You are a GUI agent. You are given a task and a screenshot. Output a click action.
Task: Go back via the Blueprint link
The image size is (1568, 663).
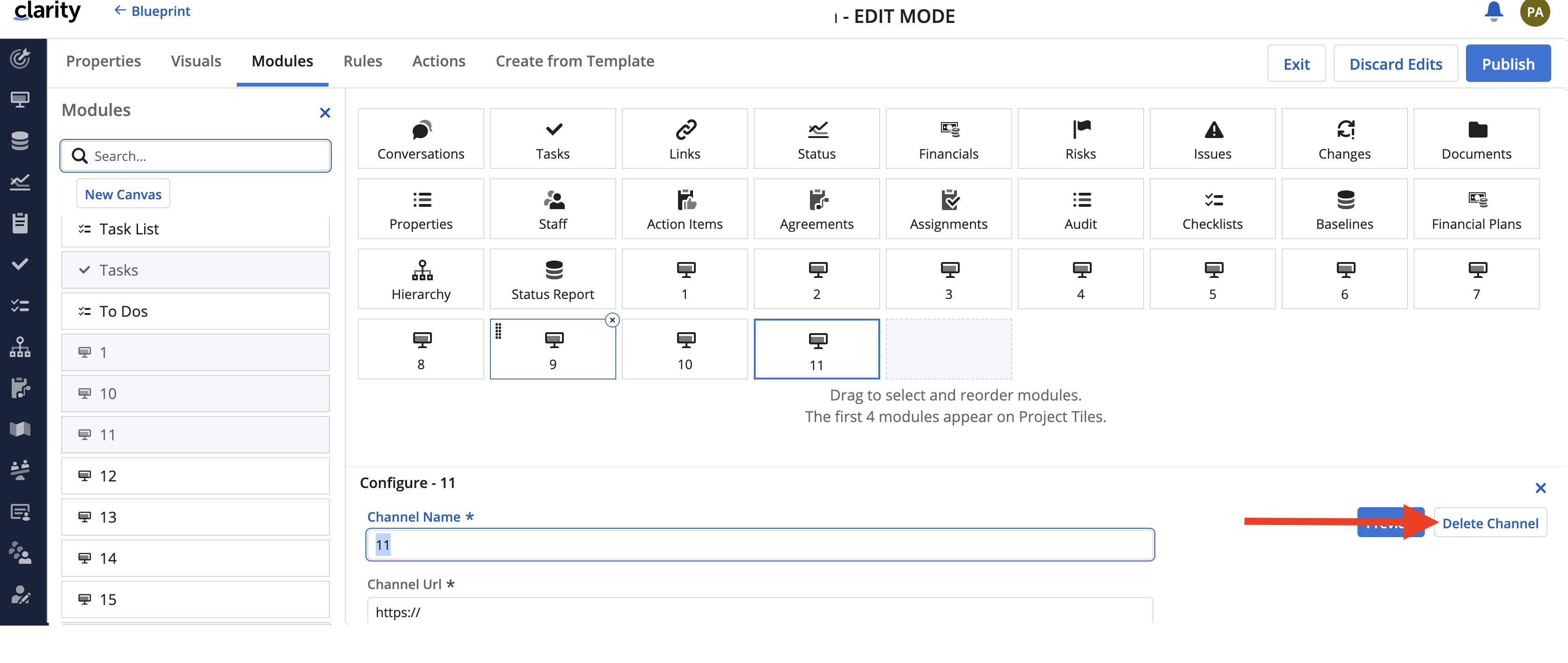tap(153, 11)
